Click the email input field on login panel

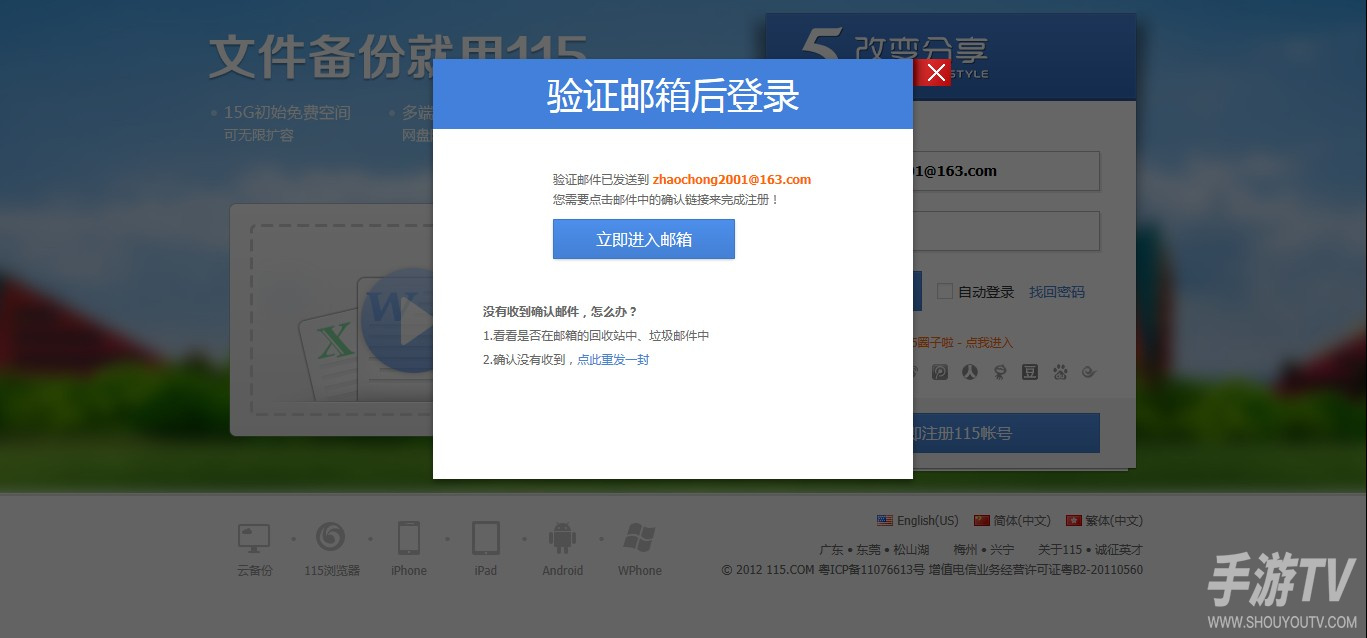(x=1006, y=171)
